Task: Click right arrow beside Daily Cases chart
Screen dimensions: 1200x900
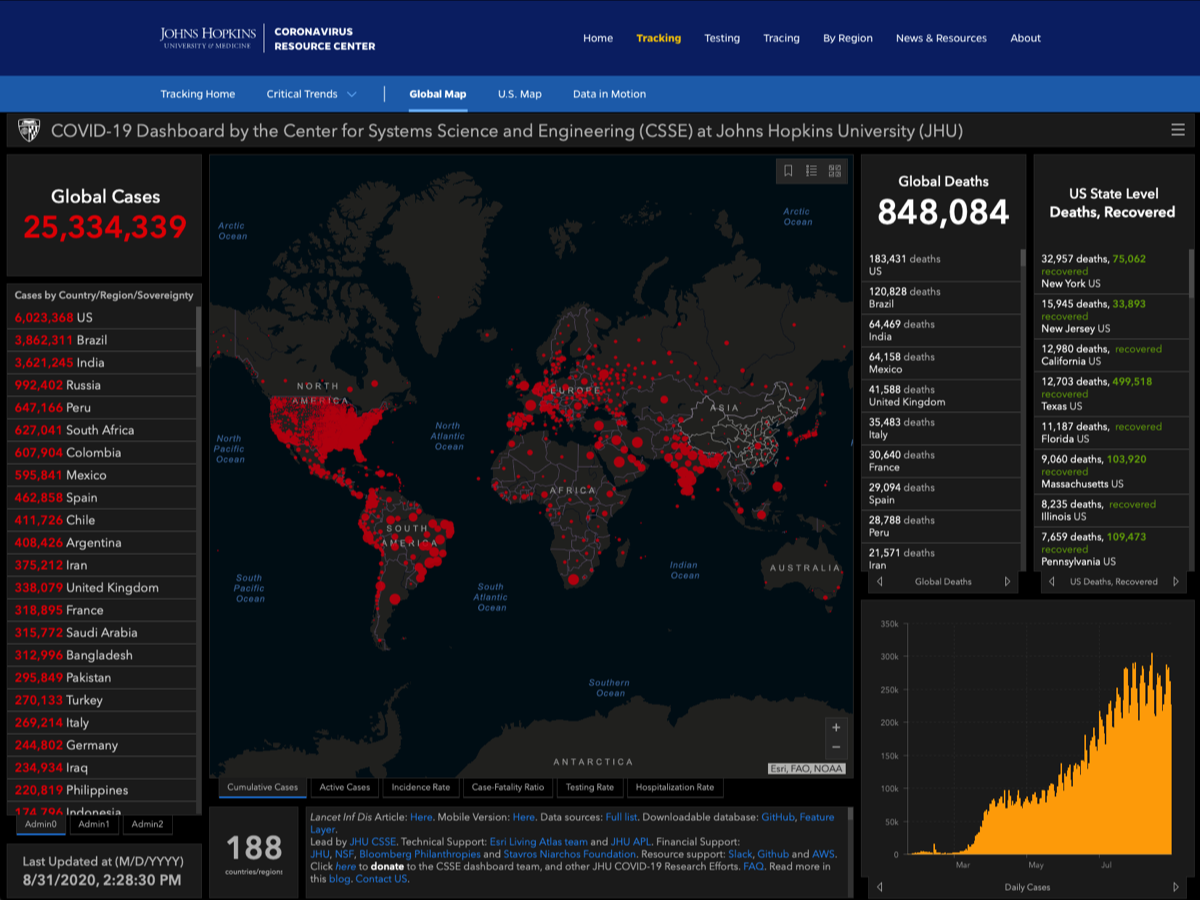Action: 1176,887
